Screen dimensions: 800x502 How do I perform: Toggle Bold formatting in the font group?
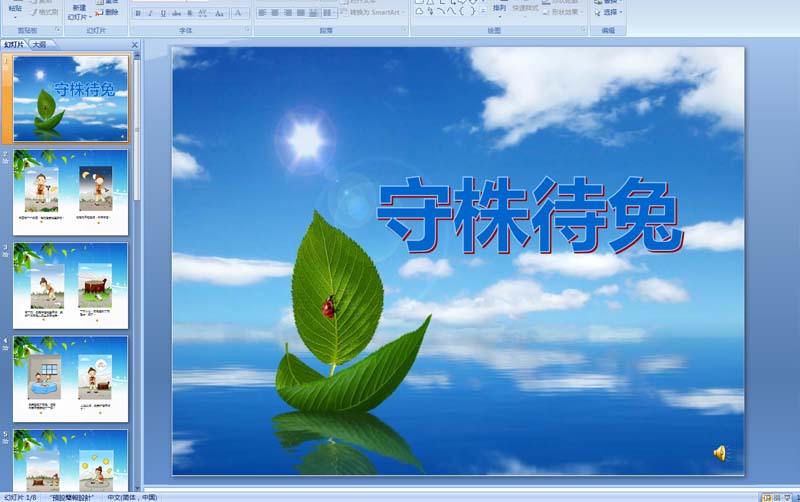coord(138,14)
